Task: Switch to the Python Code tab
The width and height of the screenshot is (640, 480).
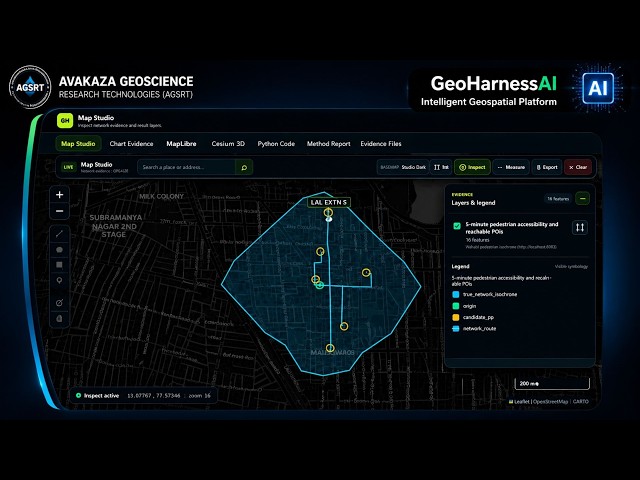Action: [276, 144]
